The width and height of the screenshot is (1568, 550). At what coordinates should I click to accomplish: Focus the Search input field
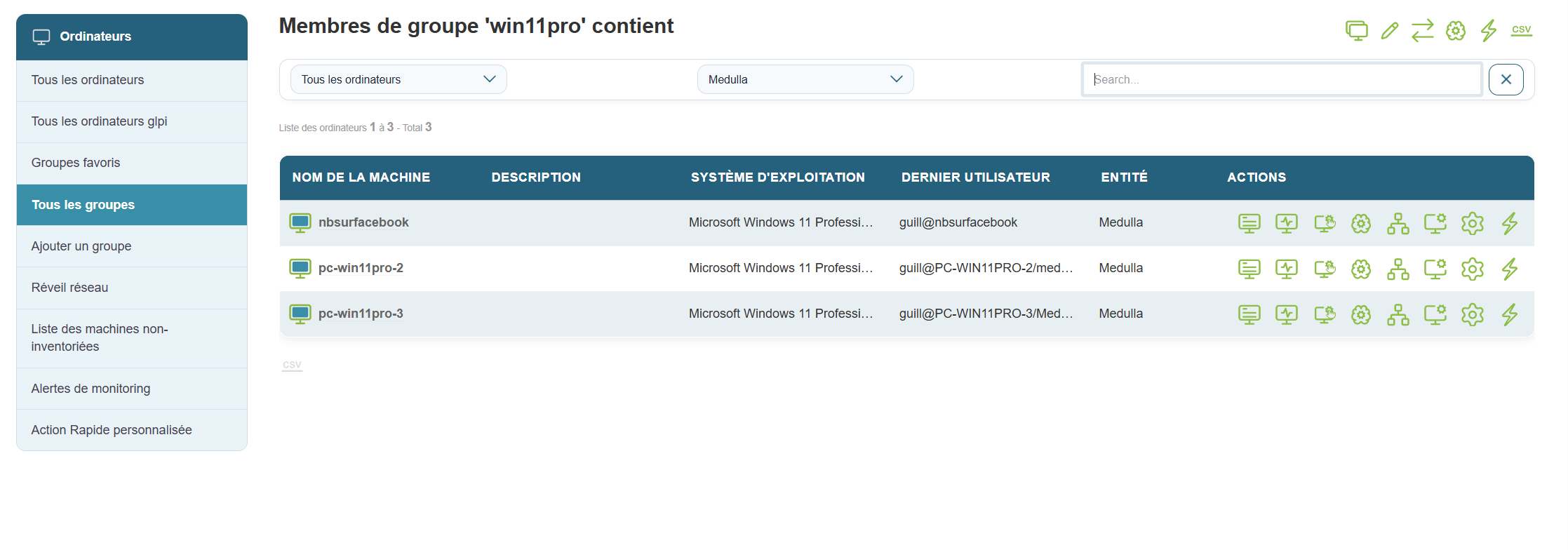pyautogui.click(x=1281, y=79)
